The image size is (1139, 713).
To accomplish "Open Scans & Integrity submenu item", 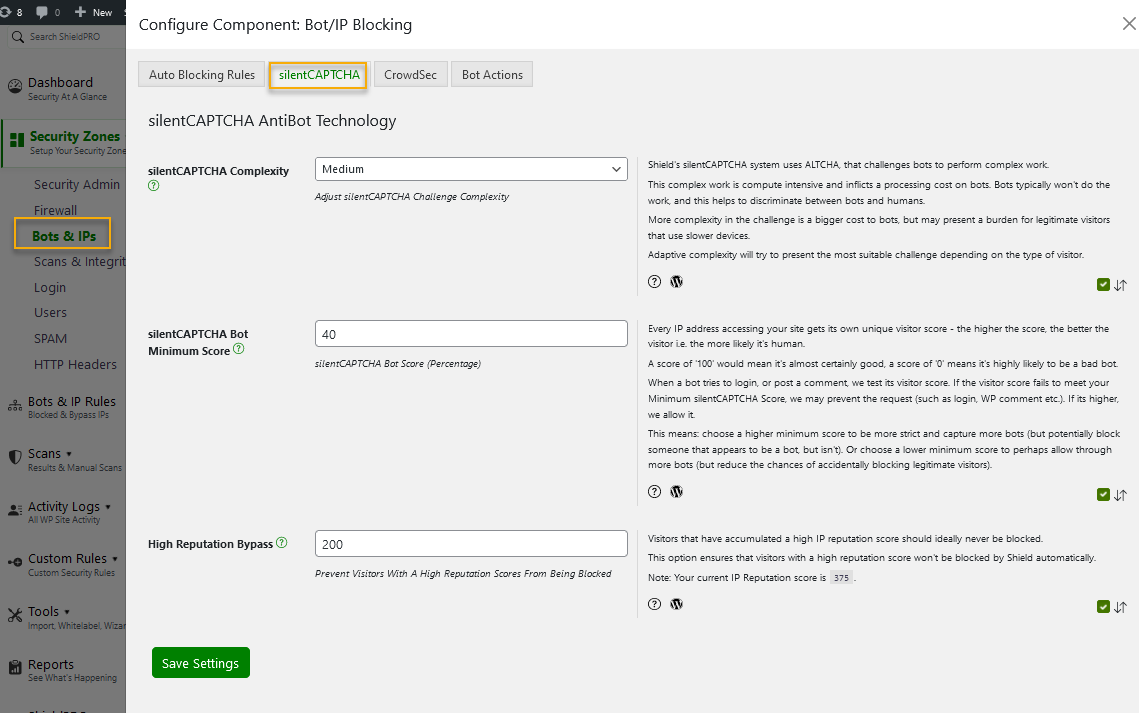I will tap(79, 261).
